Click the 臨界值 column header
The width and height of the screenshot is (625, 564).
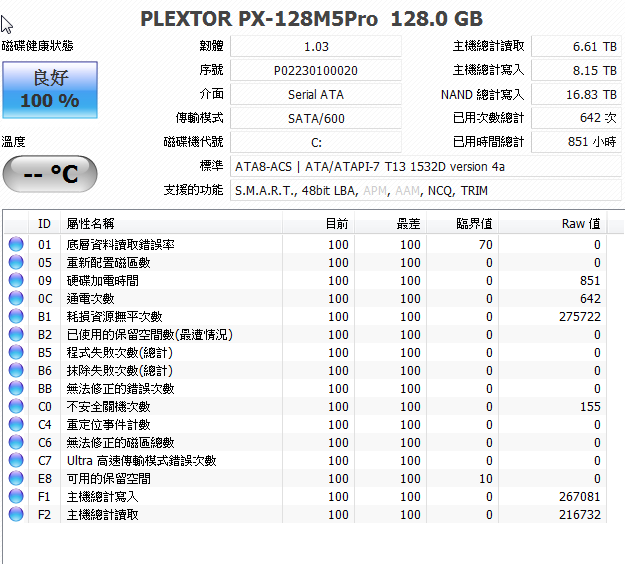(x=462, y=224)
